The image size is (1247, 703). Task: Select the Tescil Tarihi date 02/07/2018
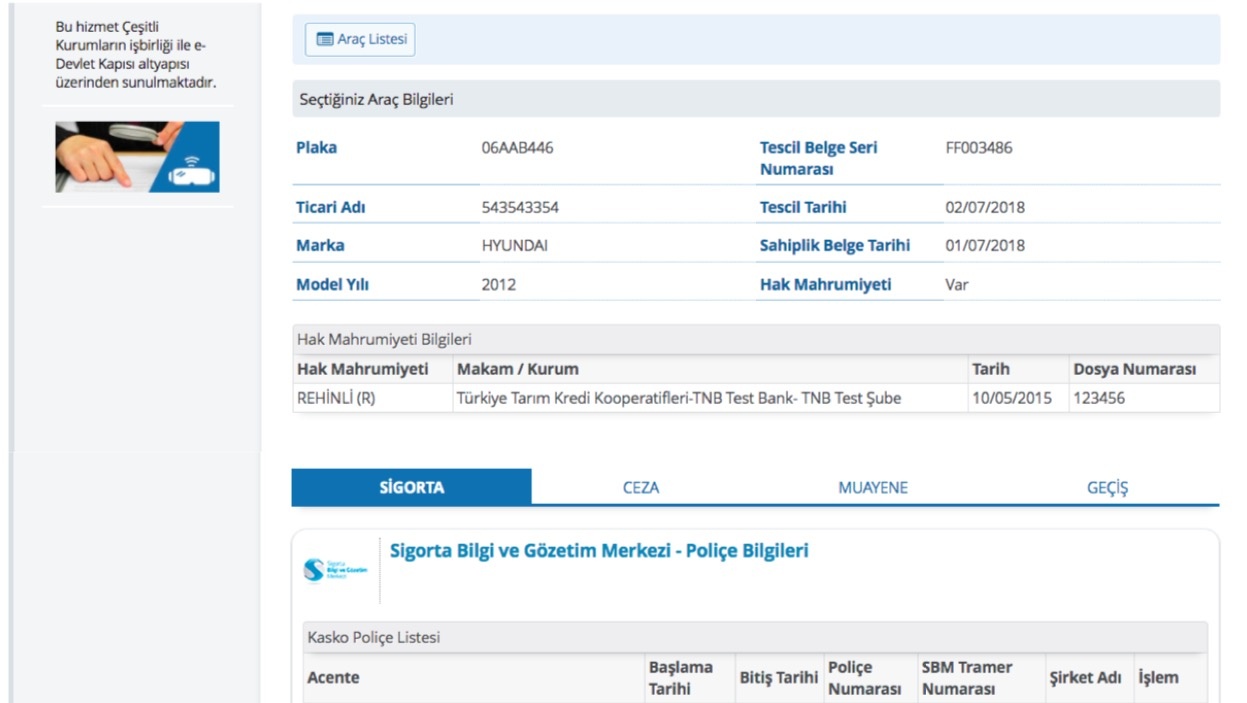click(984, 208)
